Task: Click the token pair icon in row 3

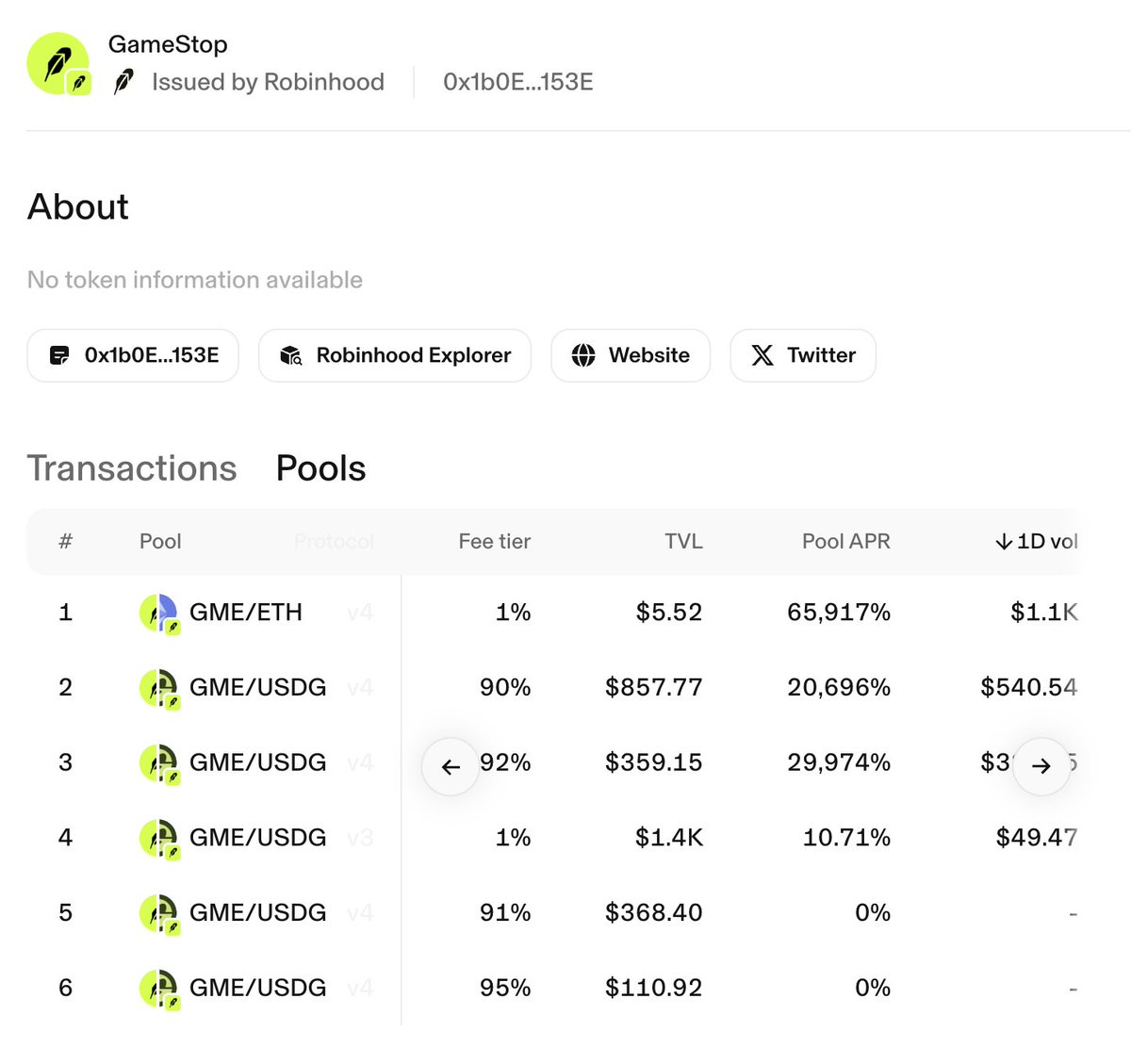Action: 159,764
